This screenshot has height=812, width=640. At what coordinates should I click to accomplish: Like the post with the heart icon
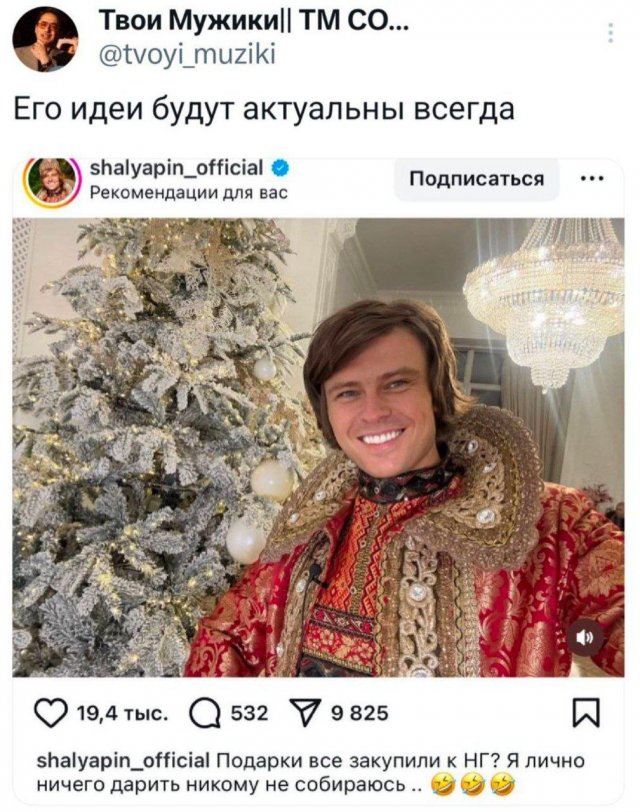[51, 713]
